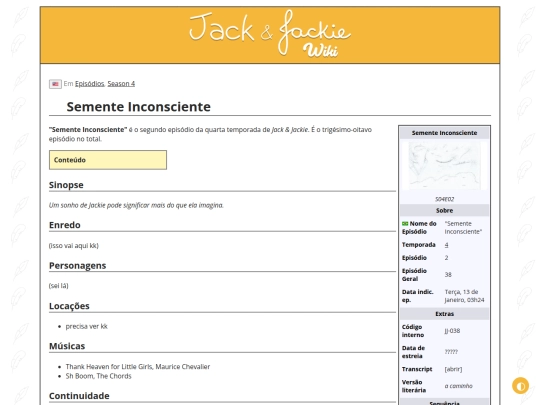Image resolution: width=540 pixels, height=405 pixels.
Task: Open the Jack & Jackie Wiki logo
Action: point(270,34)
